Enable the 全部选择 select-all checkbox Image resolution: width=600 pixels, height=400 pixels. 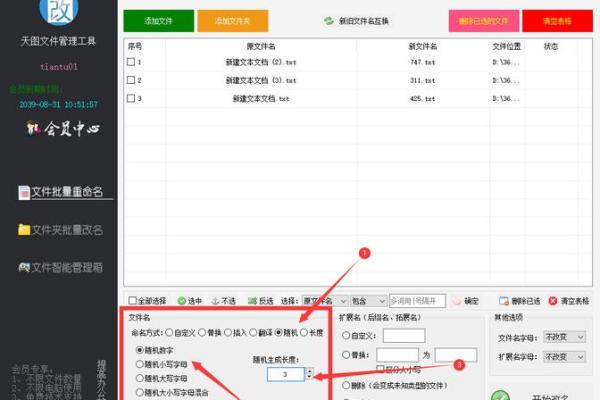pyautogui.click(x=132, y=300)
